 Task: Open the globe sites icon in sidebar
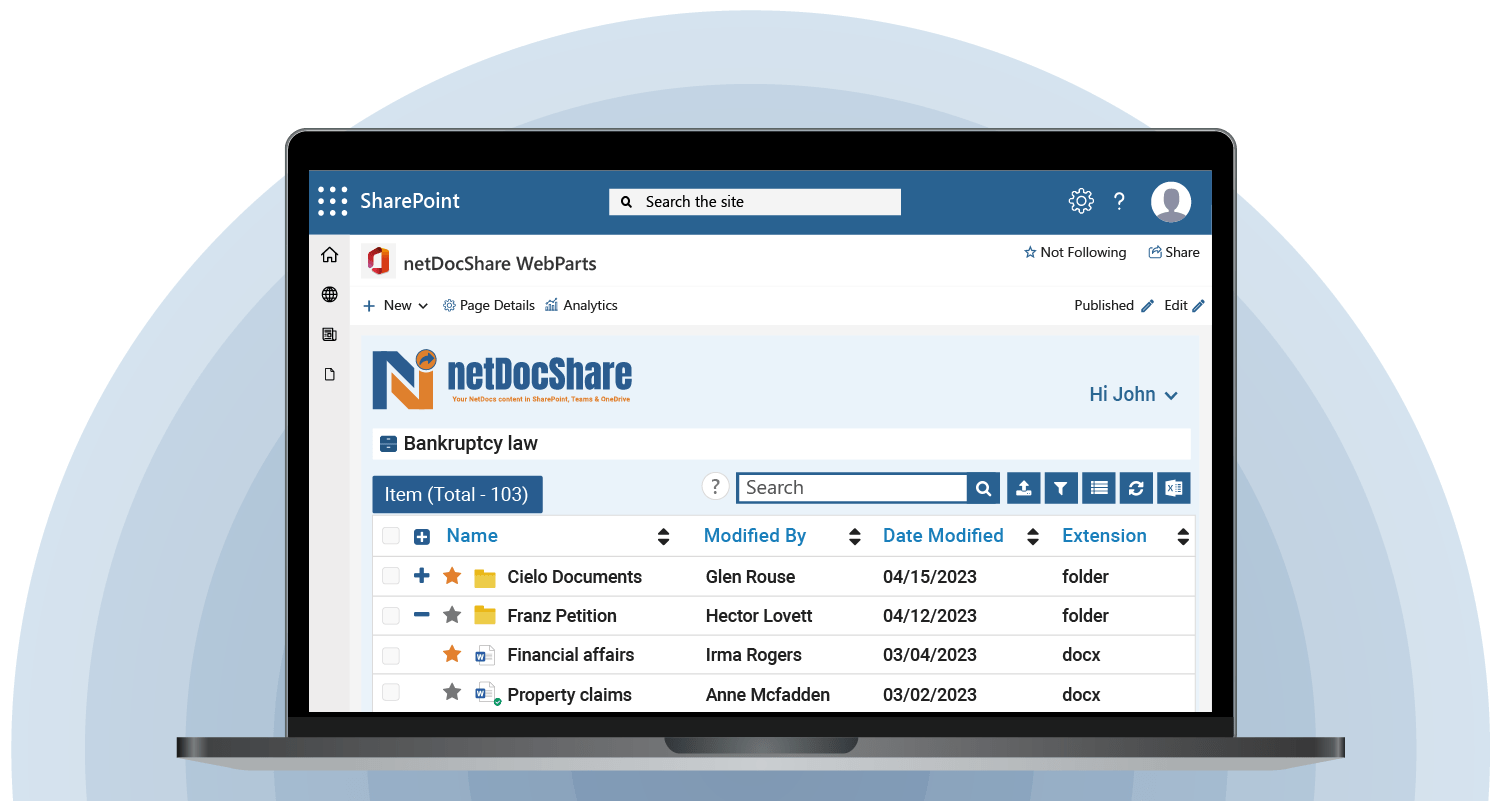329,294
